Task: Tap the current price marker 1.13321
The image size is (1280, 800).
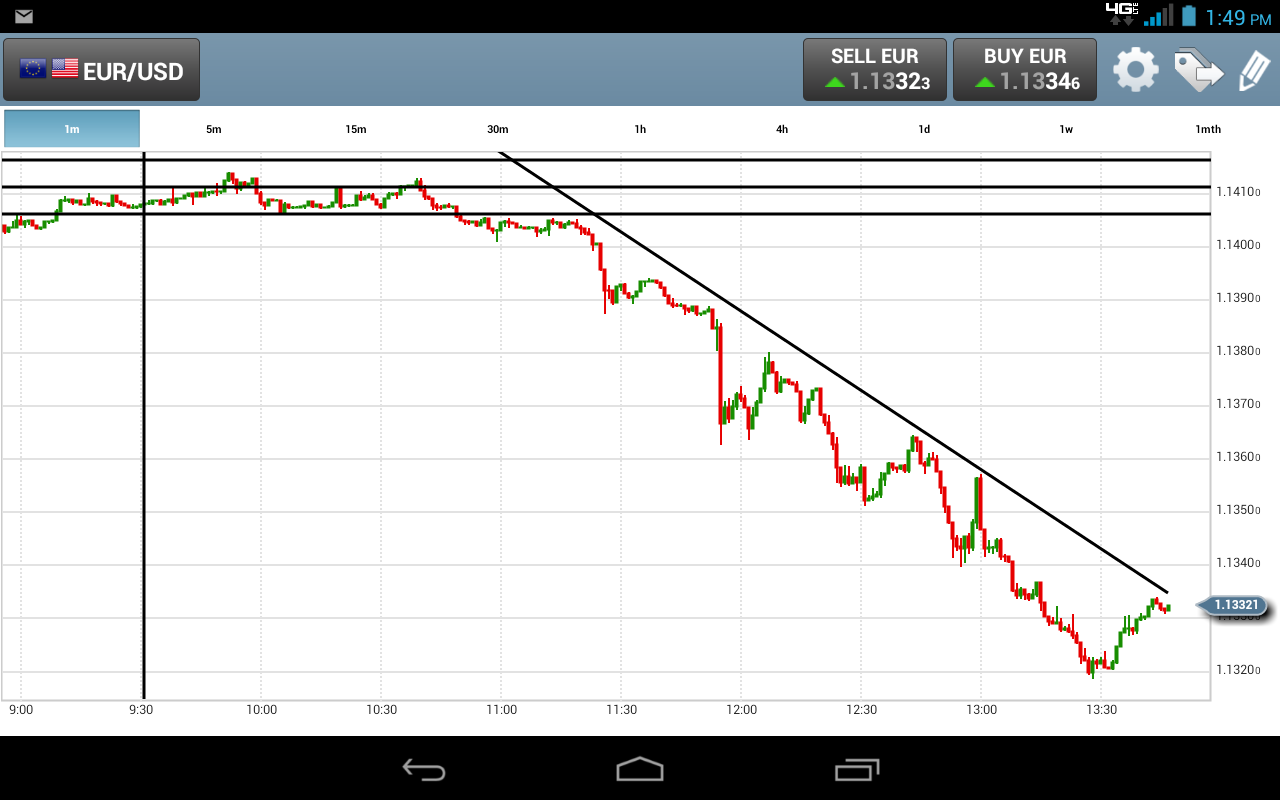Action: 1234,605
